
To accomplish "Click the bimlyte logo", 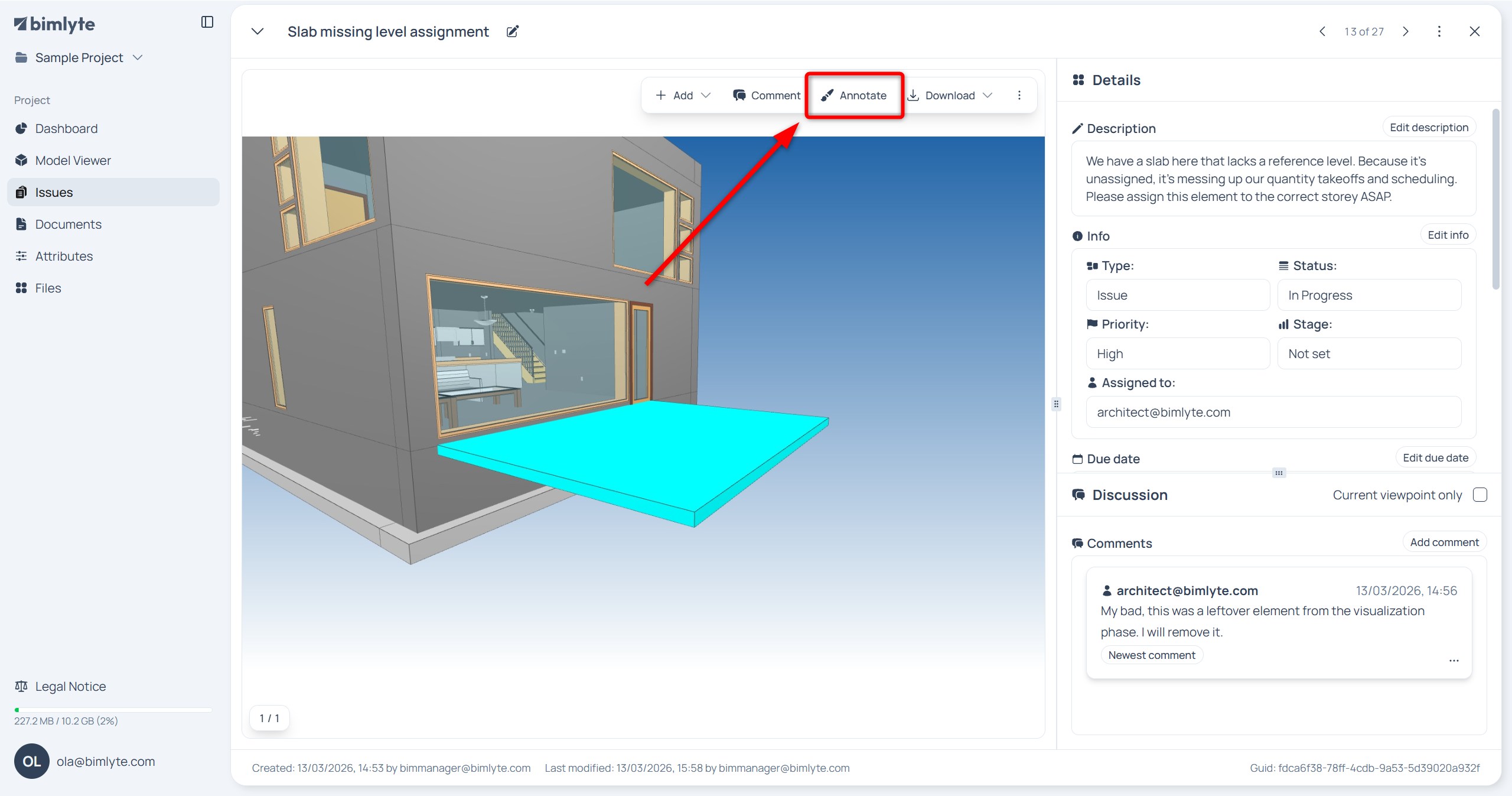I will pos(54,24).
